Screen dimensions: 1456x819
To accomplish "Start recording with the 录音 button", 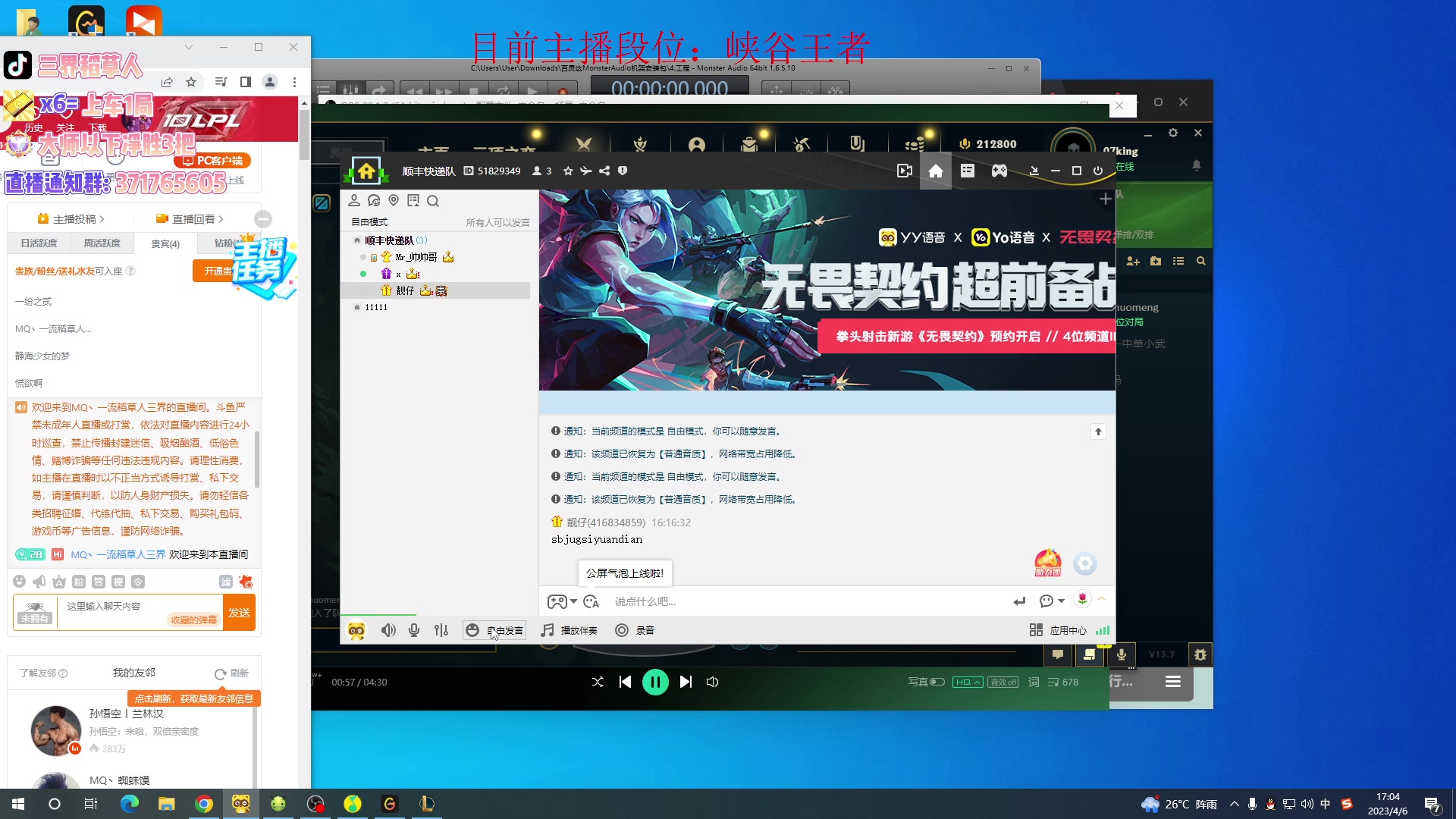I will click(635, 630).
